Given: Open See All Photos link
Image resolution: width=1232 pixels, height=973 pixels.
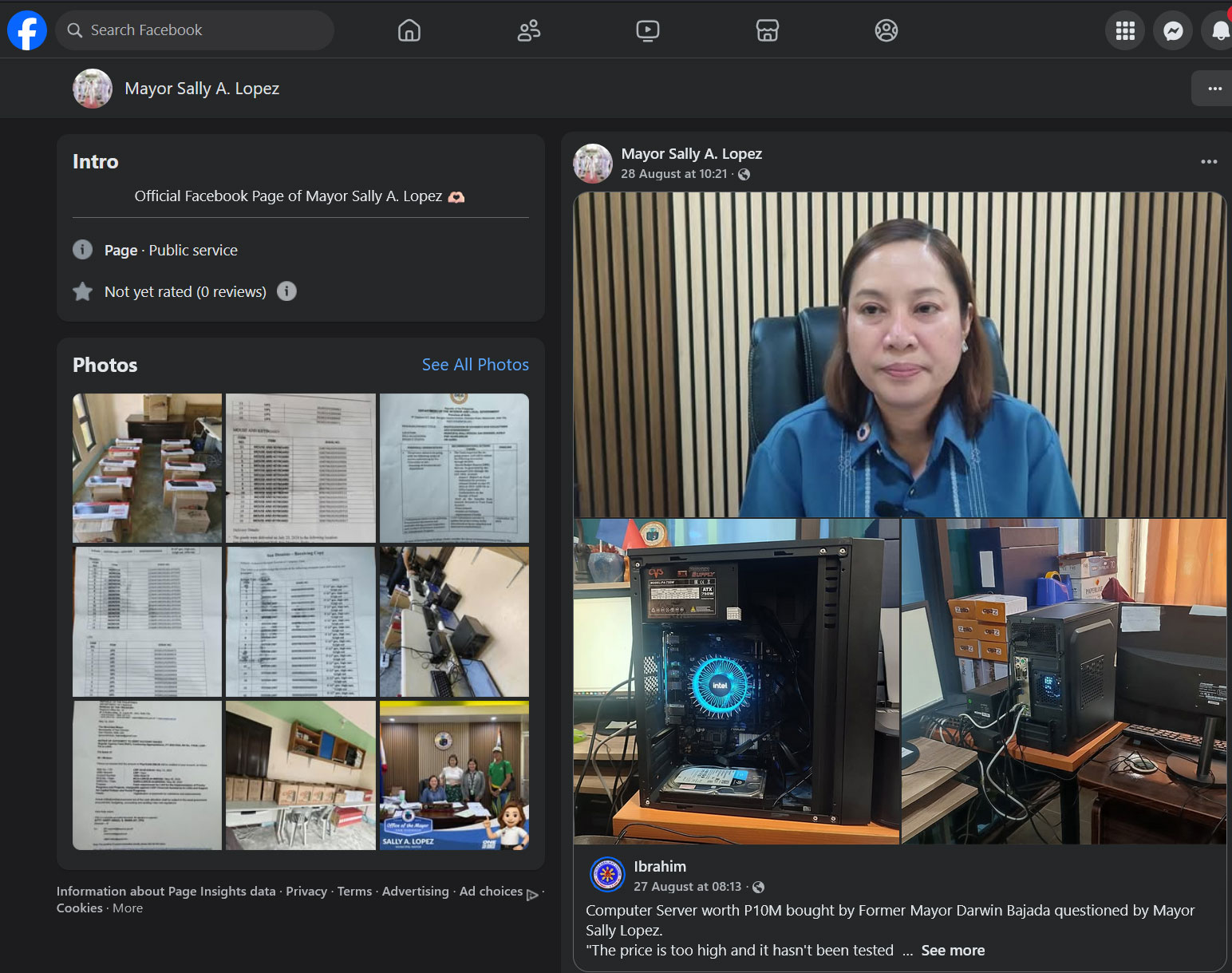Looking at the screenshot, I should (476, 365).
